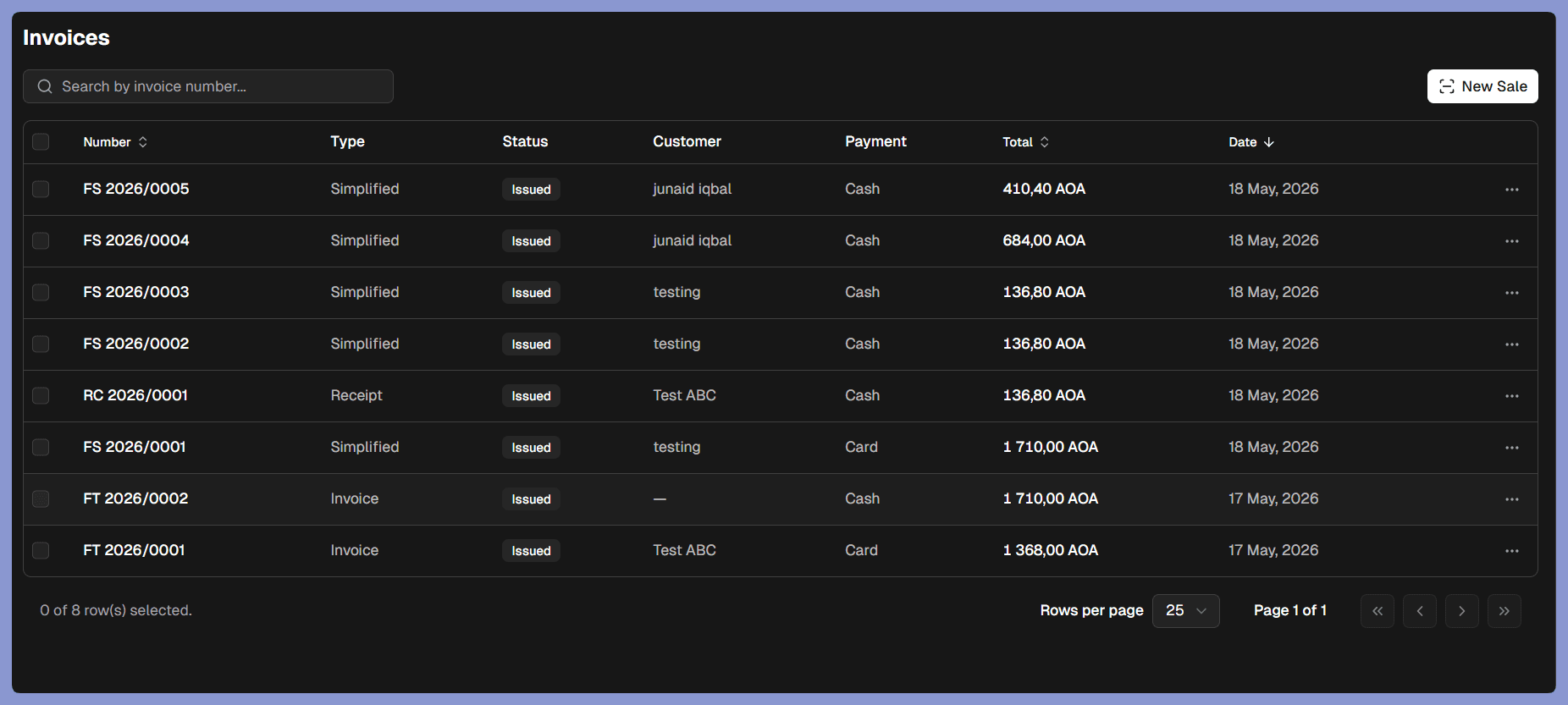Screen dimensions: 1568x705
Task: Click customer testing on FS 2026/0003
Action: 676,292
